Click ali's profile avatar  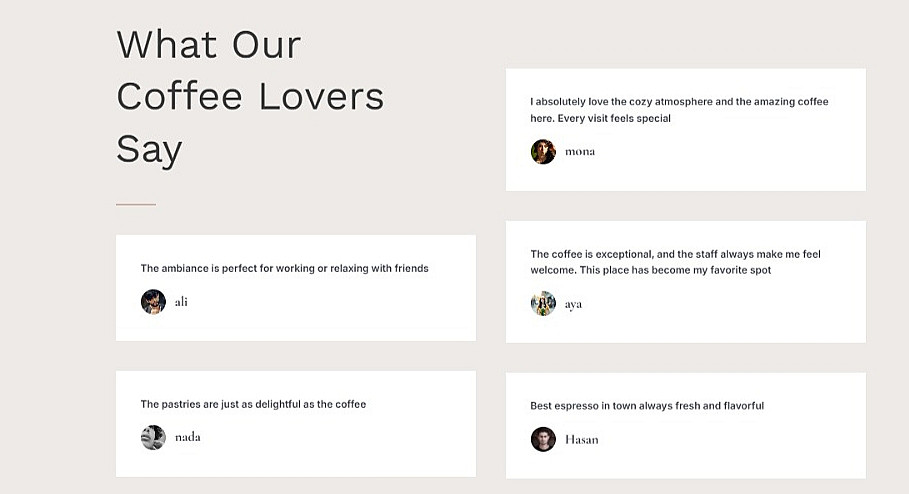(153, 302)
